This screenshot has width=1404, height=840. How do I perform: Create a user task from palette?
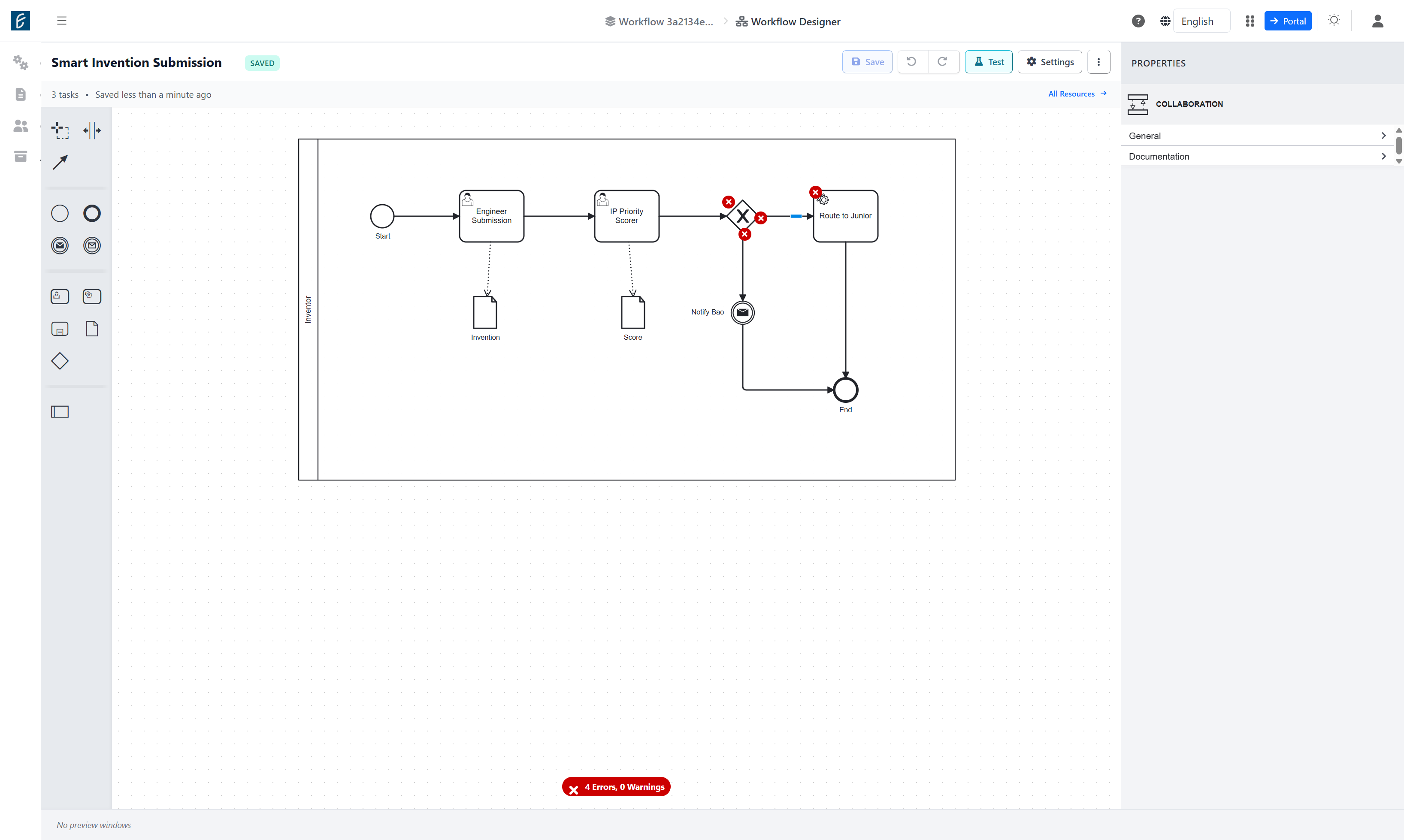60,296
